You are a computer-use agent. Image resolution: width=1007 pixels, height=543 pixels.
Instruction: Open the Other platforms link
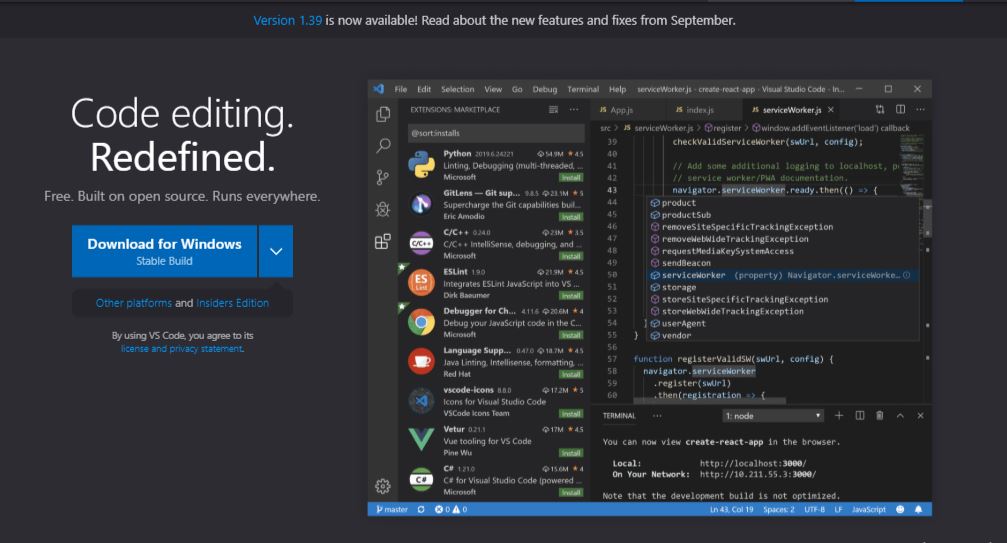pos(134,303)
